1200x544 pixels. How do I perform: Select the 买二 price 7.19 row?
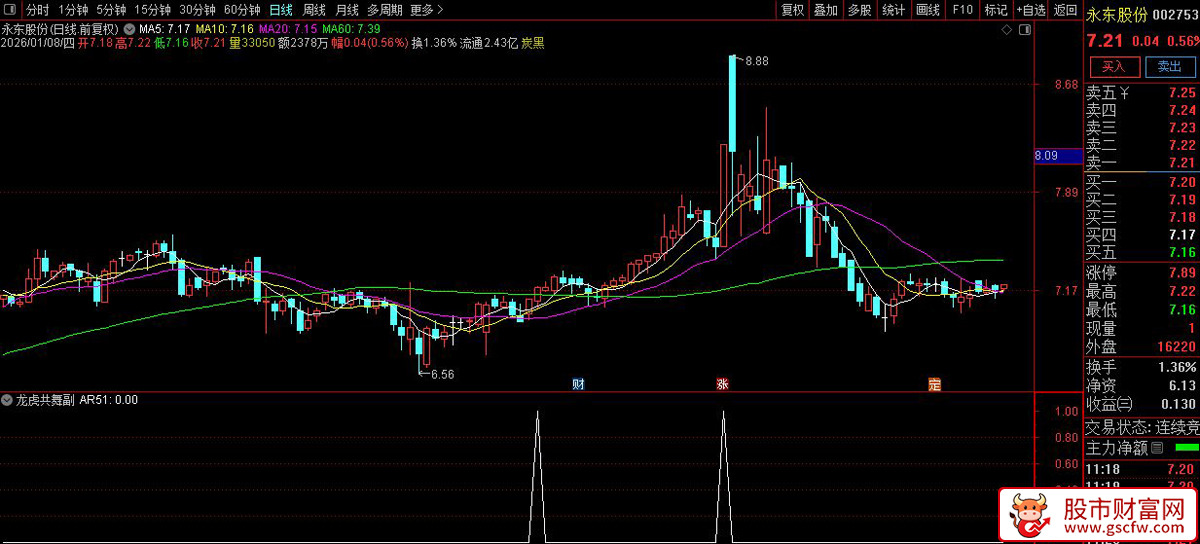point(1142,199)
